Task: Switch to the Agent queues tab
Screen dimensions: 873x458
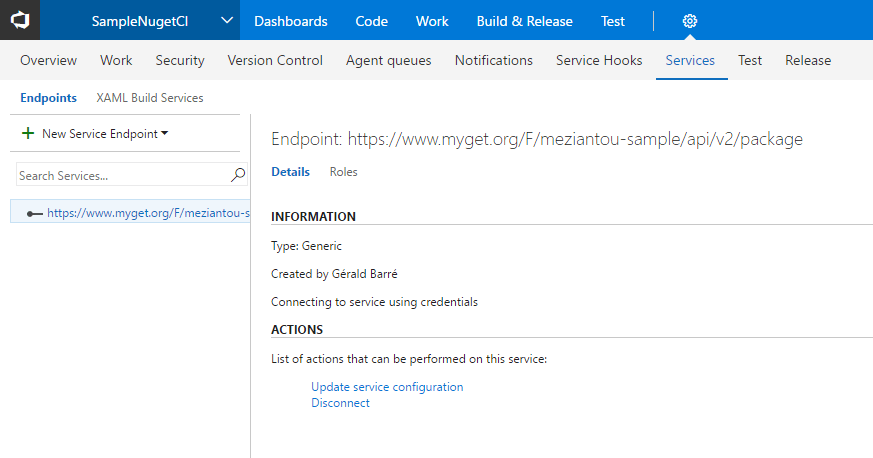Action: tap(388, 60)
